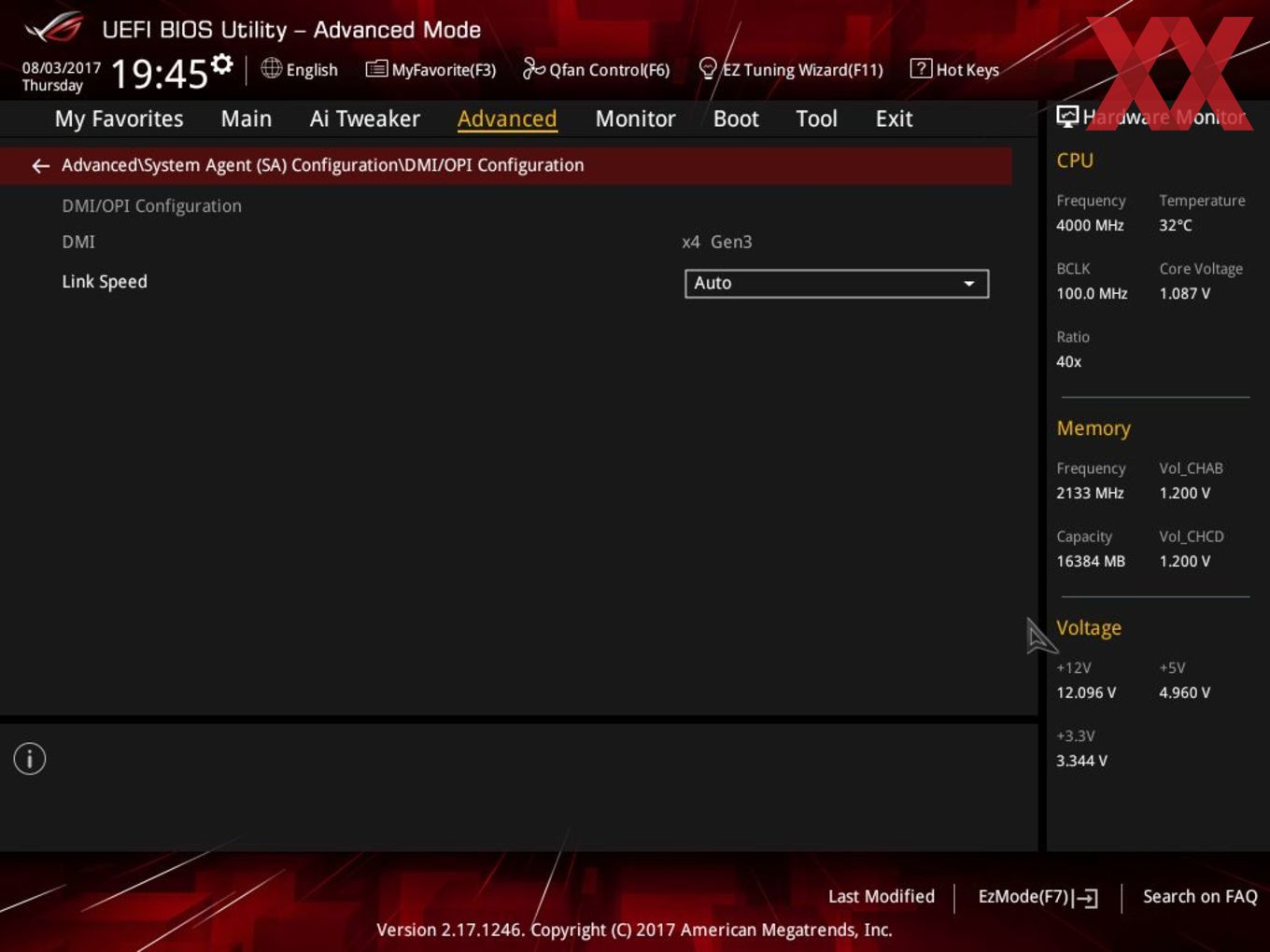Click the breadcrumb path text
Viewport: 1270px width, 952px height.
coord(322,165)
